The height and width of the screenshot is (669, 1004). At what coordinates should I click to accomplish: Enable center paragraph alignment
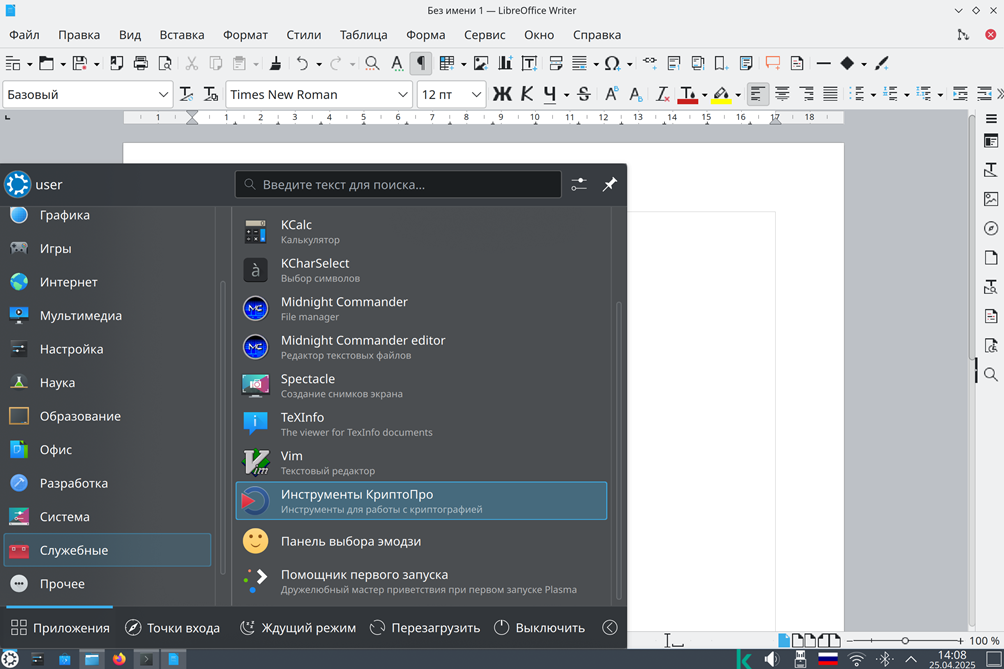[x=782, y=95]
